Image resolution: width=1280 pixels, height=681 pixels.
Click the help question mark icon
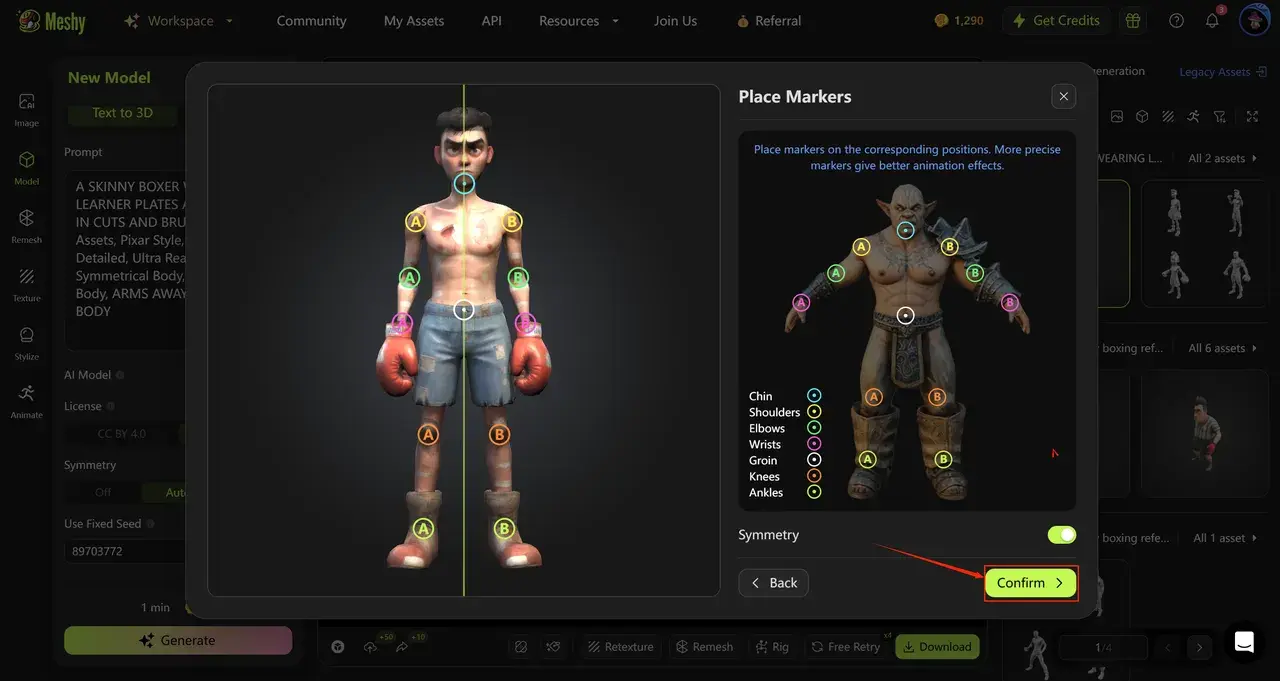click(1176, 21)
